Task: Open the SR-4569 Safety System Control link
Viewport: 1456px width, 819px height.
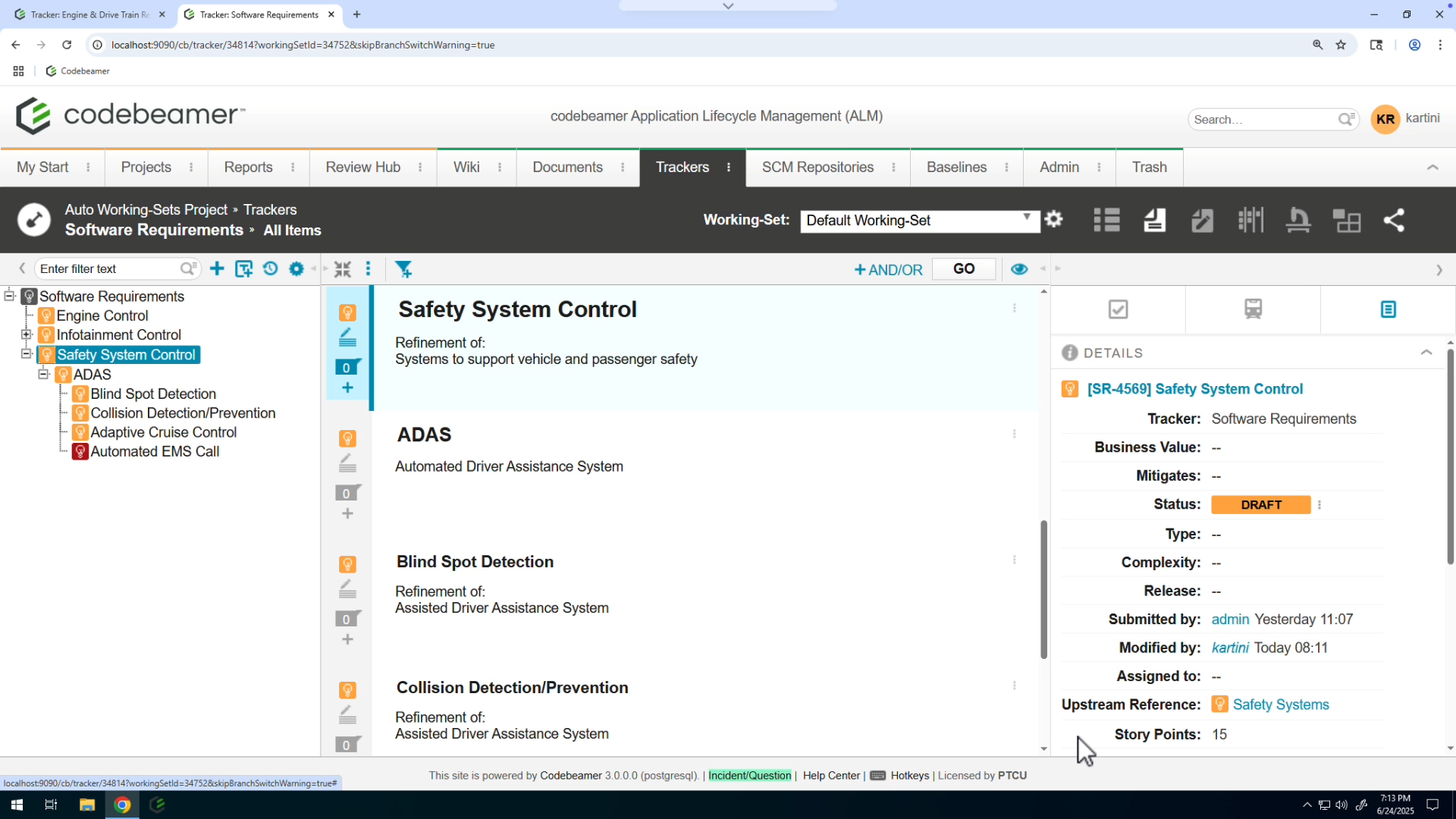Action: click(x=1195, y=389)
